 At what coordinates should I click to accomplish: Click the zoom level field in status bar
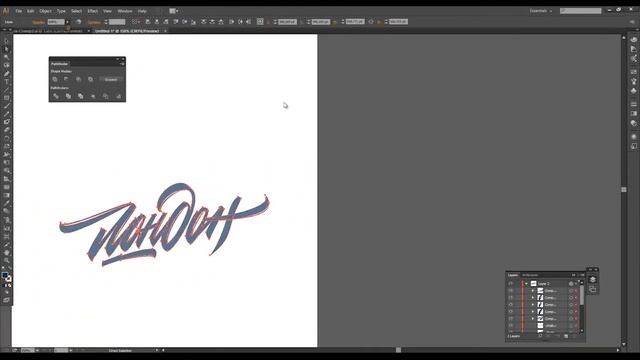click(28, 350)
